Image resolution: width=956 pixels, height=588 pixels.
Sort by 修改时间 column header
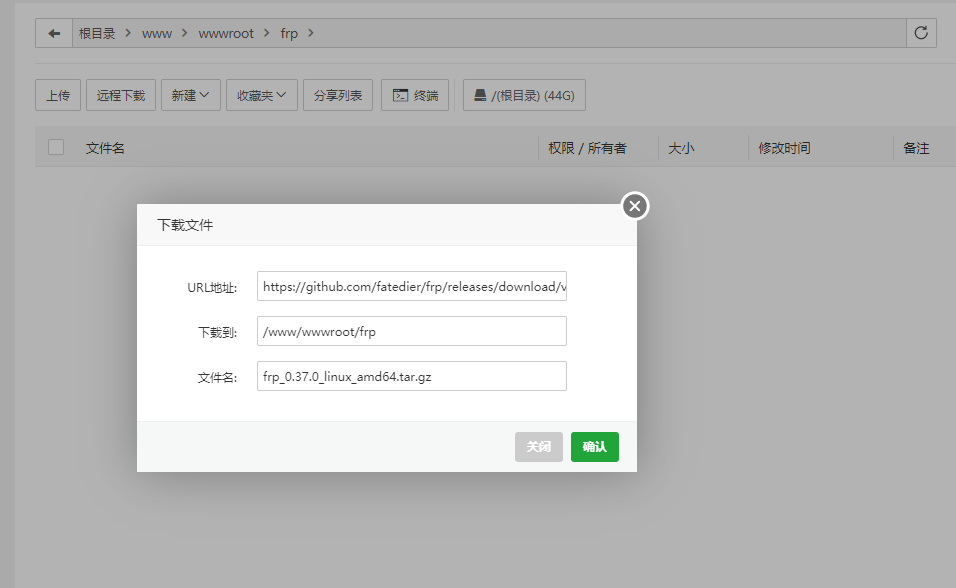click(784, 148)
